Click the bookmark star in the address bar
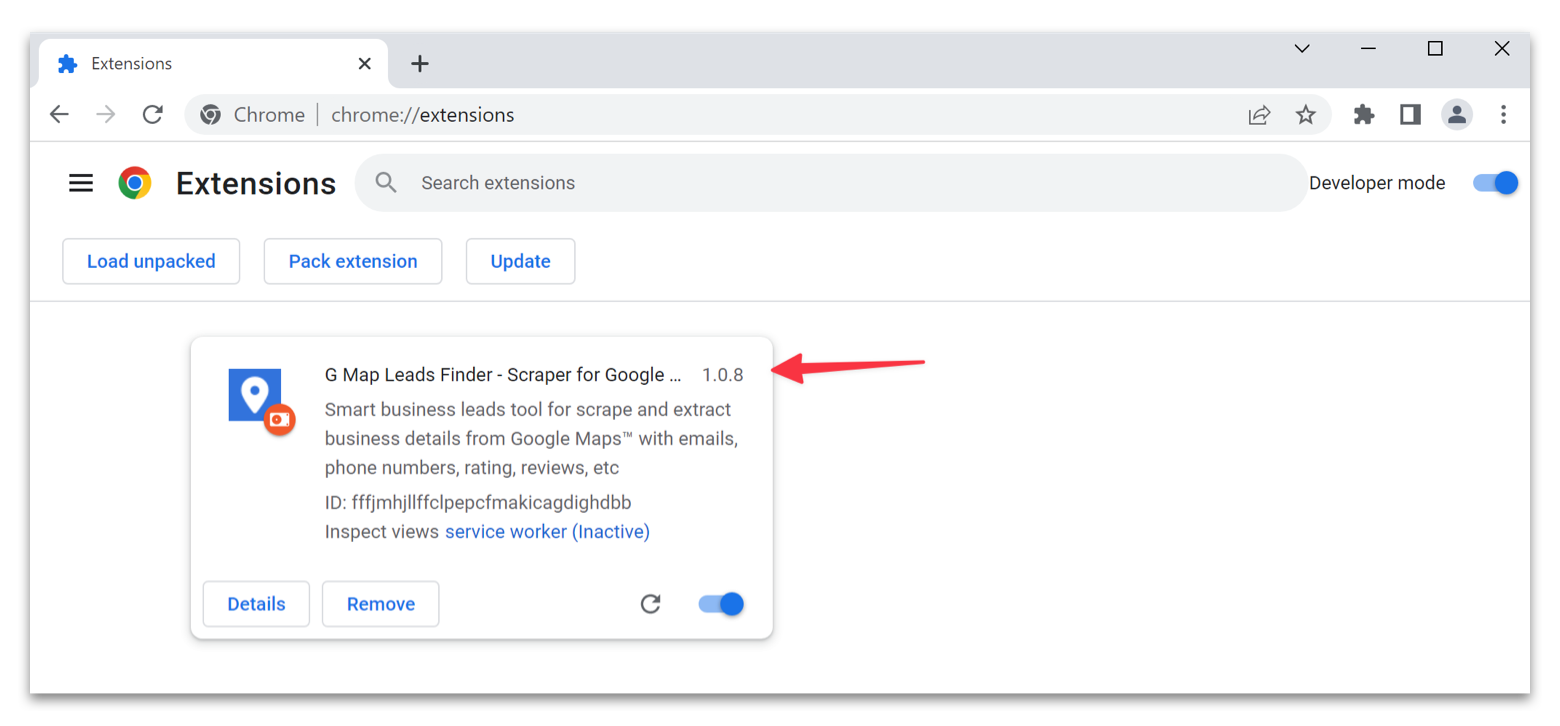The image size is (1560, 726). point(1306,114)
